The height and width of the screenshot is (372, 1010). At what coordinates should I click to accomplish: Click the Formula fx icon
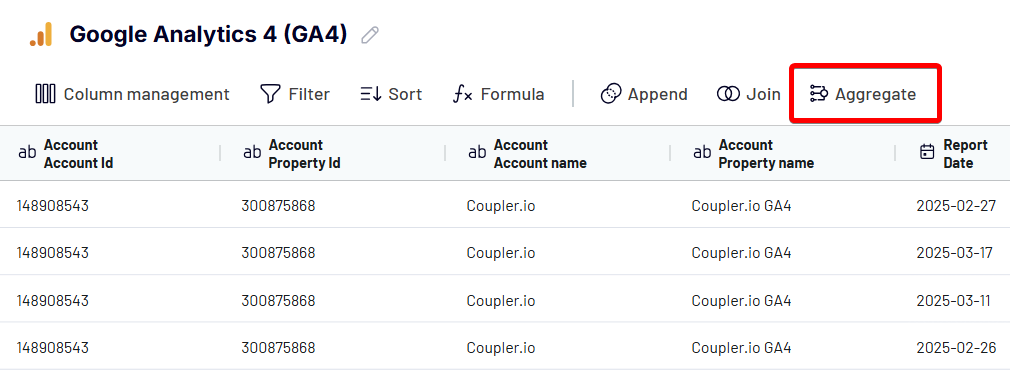coord(462,95)
